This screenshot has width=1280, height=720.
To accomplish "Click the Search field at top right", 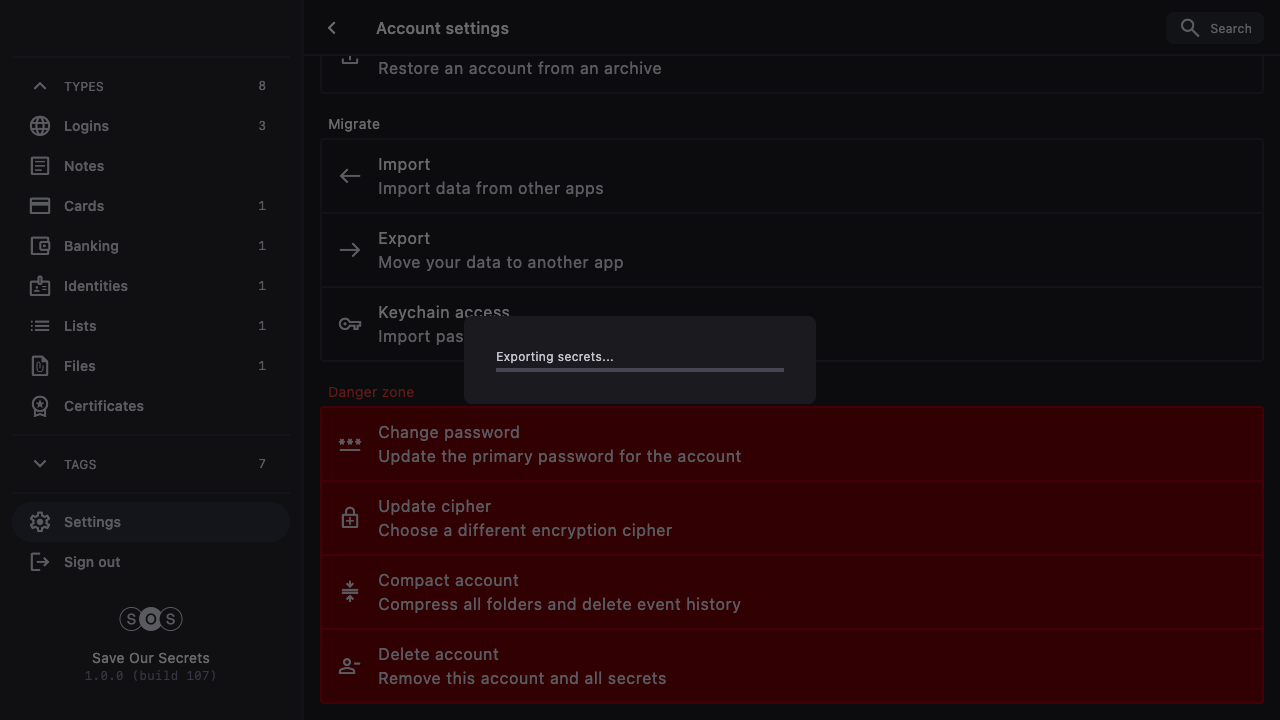I will click(1215, 28).
